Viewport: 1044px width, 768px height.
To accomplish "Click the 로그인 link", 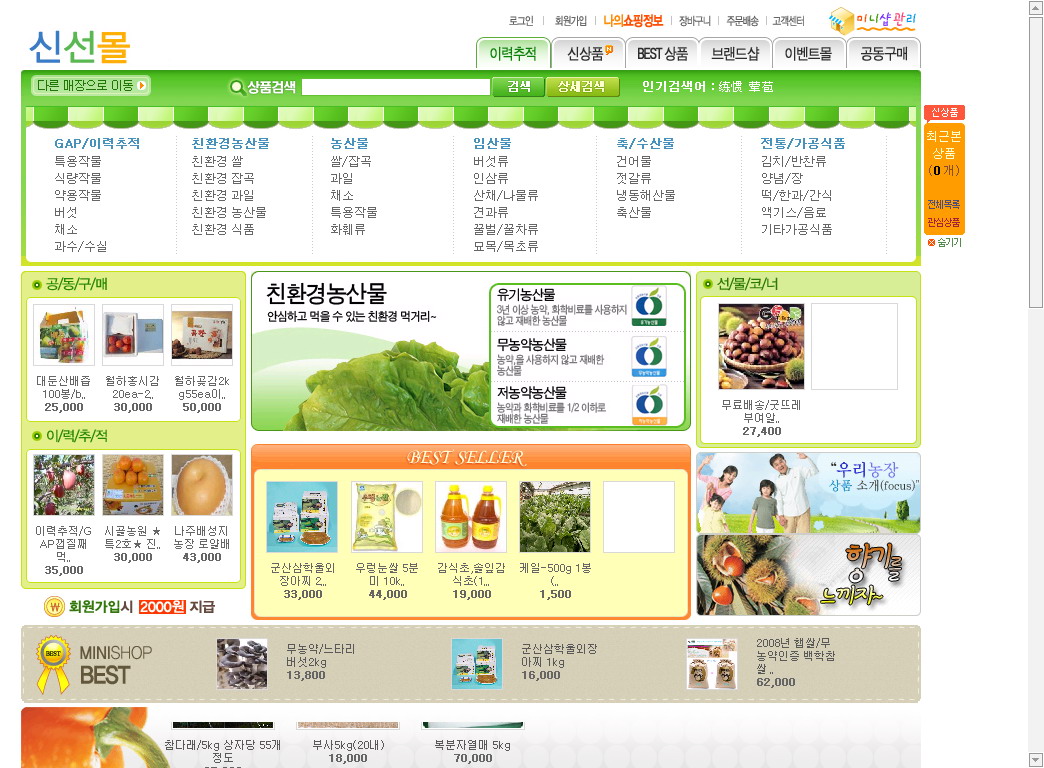I will coord(521,21).
